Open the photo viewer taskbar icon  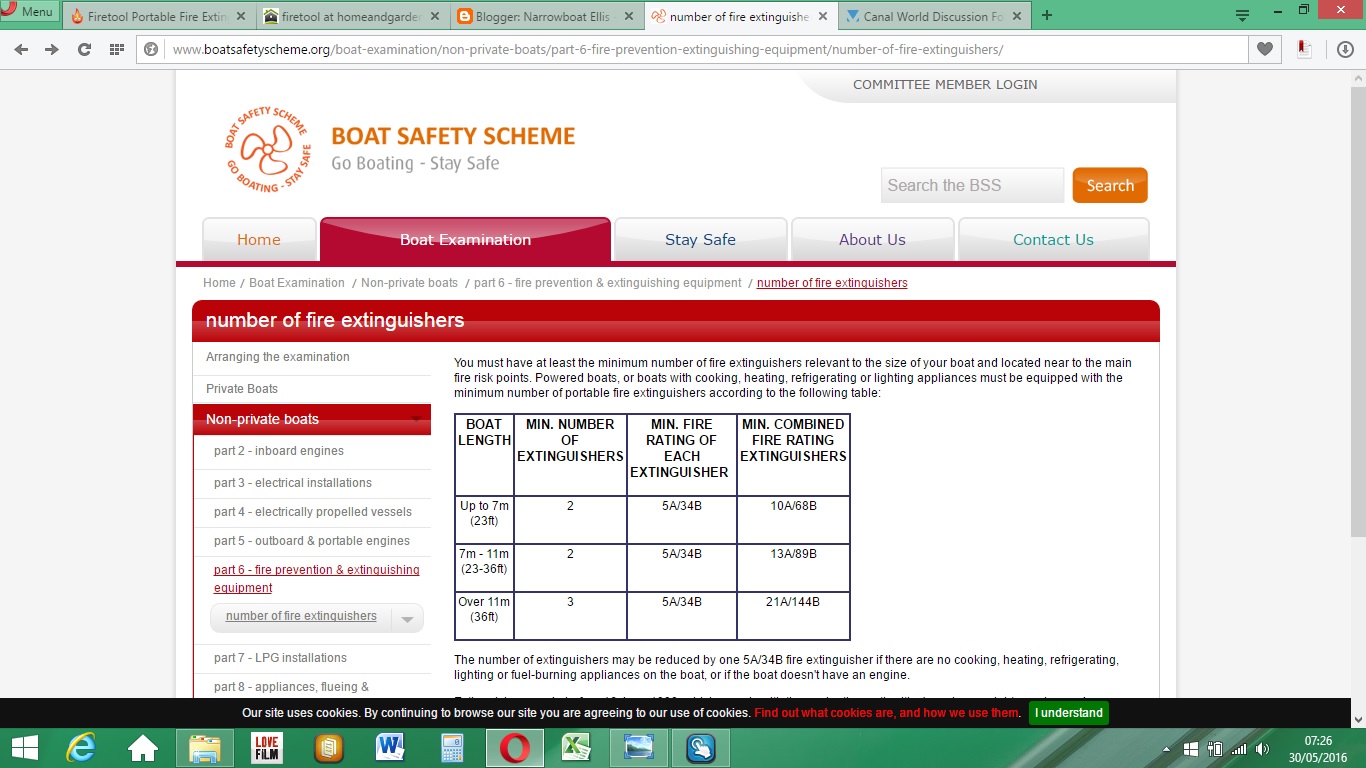639,748
